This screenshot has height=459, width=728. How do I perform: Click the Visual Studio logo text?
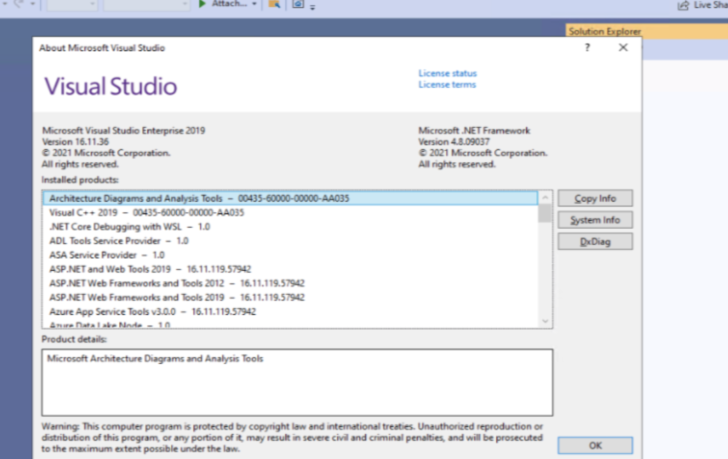click(110, 86)
